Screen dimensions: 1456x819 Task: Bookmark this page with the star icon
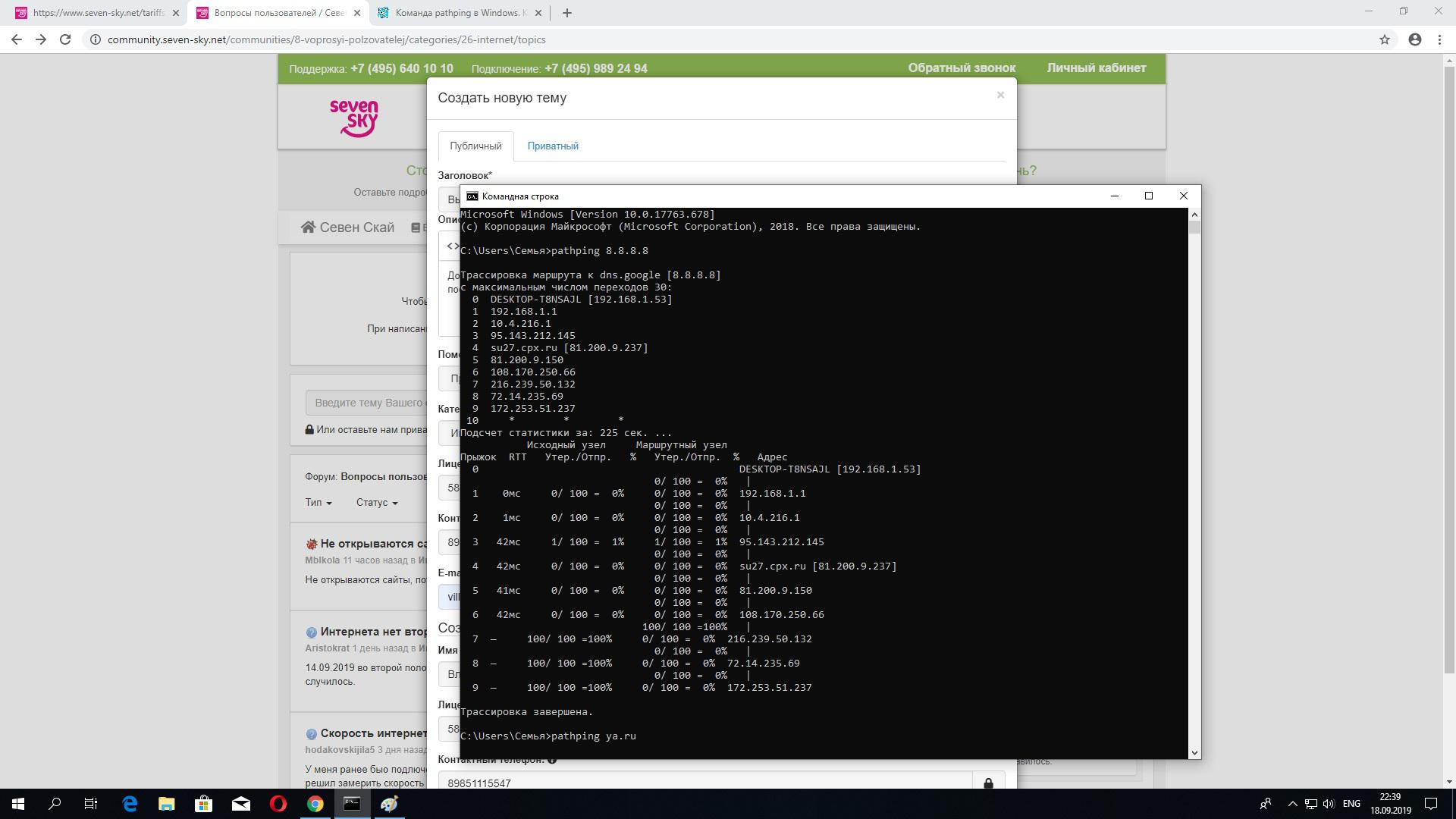point(1385,39)
